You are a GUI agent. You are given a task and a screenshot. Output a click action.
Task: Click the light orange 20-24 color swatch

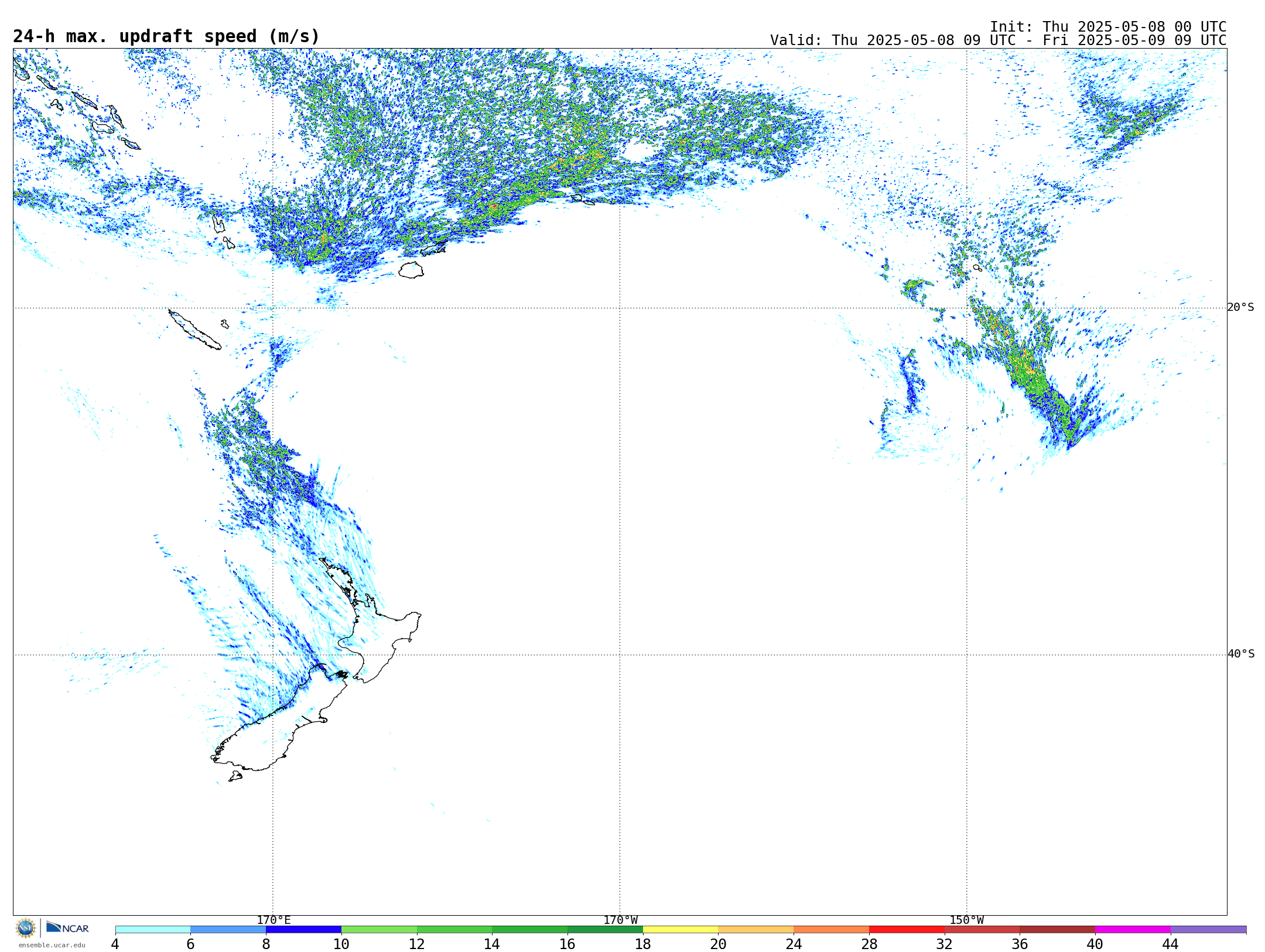tap(756, 930)
